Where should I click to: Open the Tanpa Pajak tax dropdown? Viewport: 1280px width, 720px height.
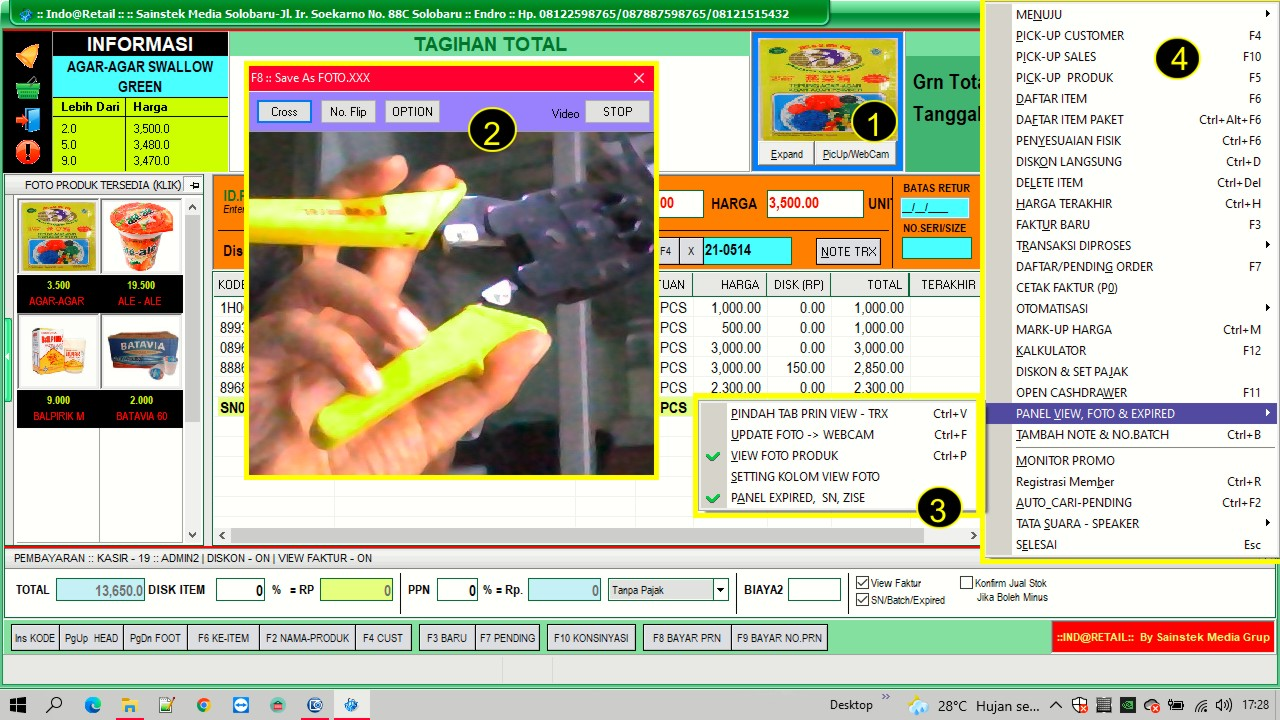[x=720, y=590]
